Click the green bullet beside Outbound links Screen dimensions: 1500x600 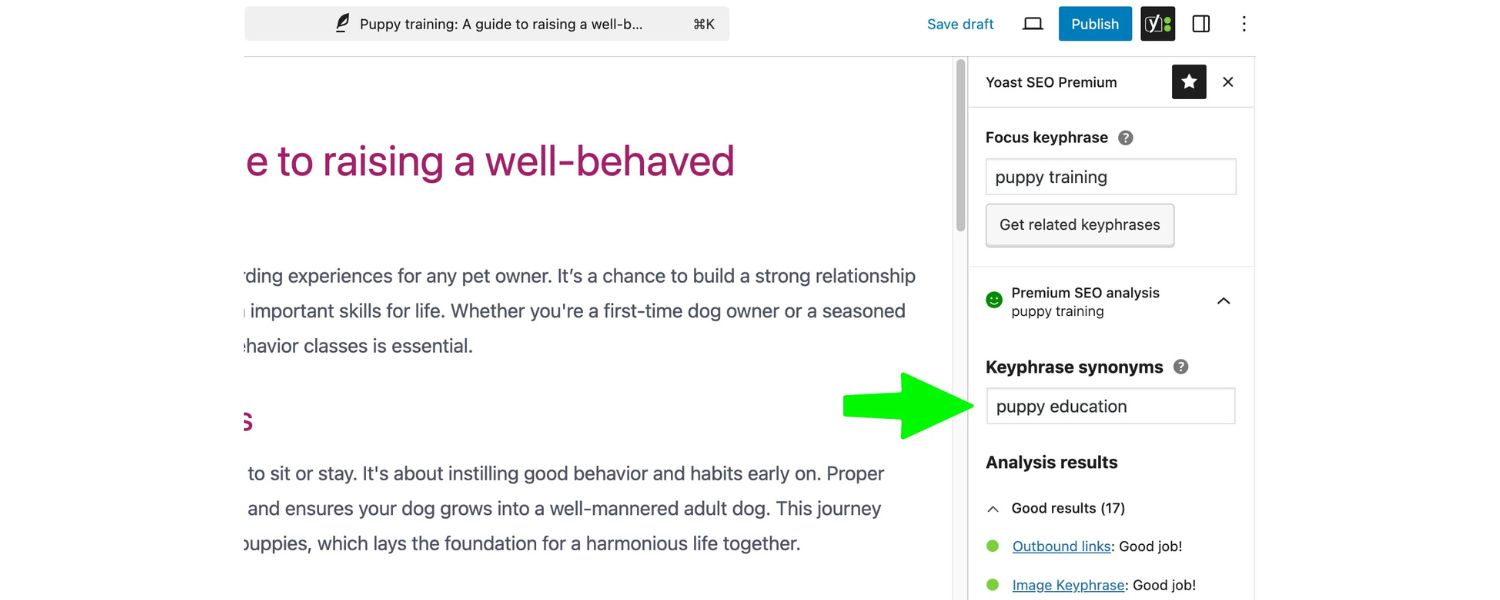click(x=994, y=546)
